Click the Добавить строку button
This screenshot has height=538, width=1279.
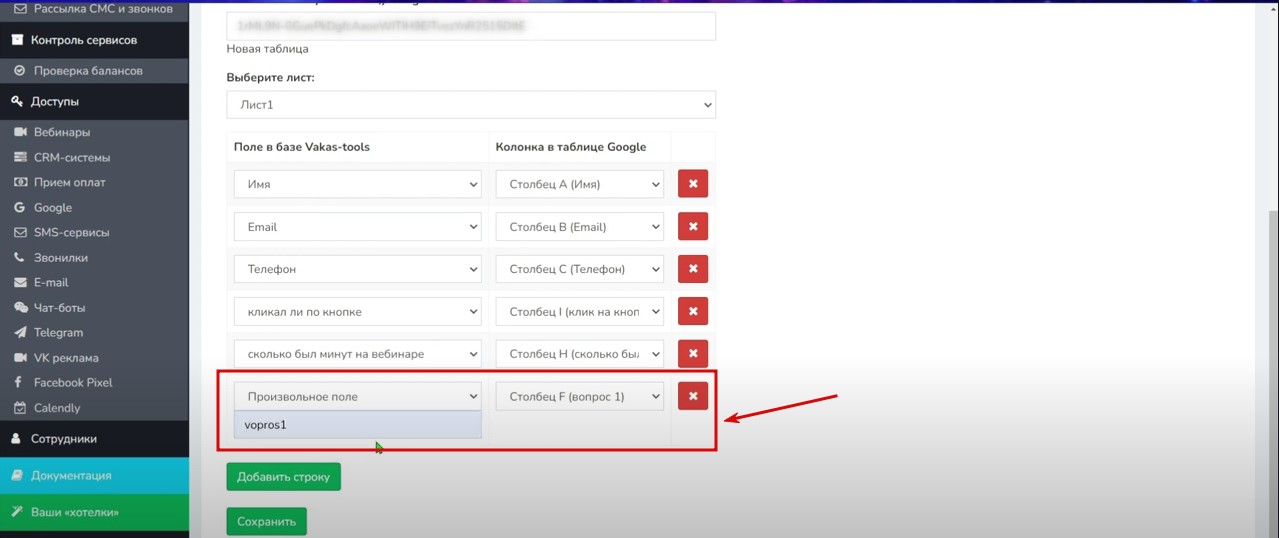283,477
